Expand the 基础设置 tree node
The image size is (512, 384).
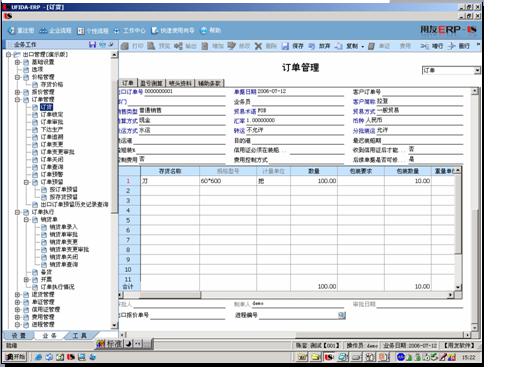coord(17,62)
